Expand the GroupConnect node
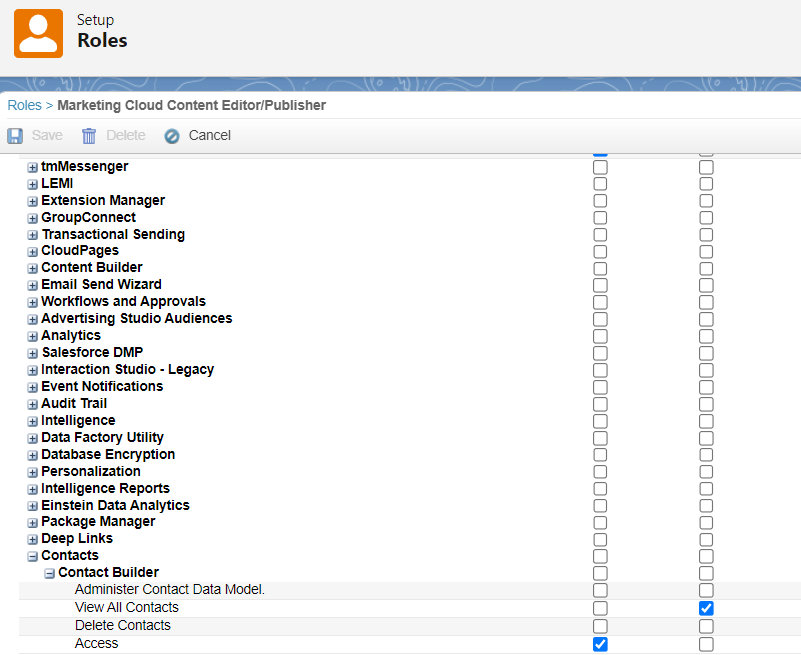Viewport: 801px width, 655px height. 33,218
